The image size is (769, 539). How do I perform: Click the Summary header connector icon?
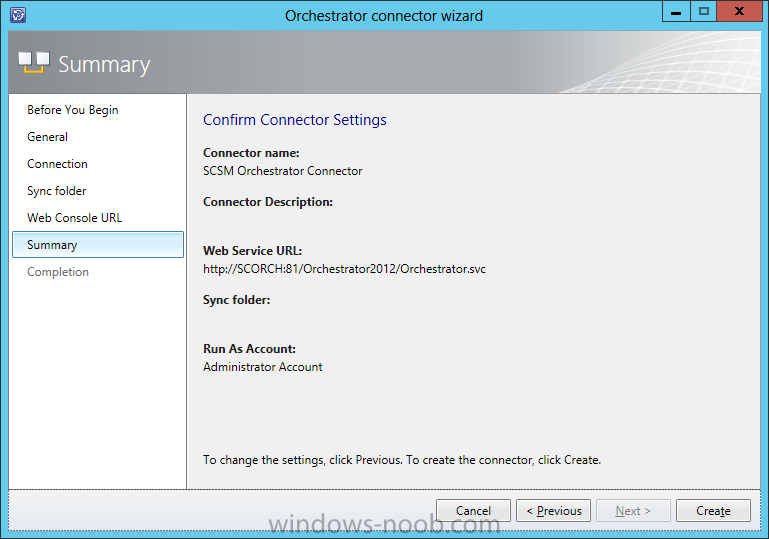pos(34,62)
